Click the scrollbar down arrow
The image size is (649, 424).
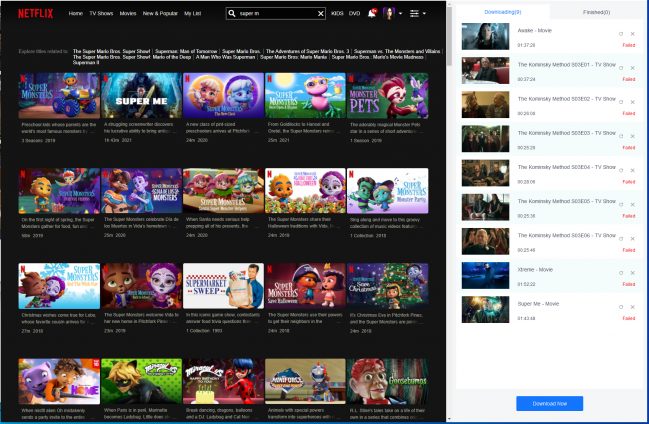pyautogui.click(x=449, y=419)
